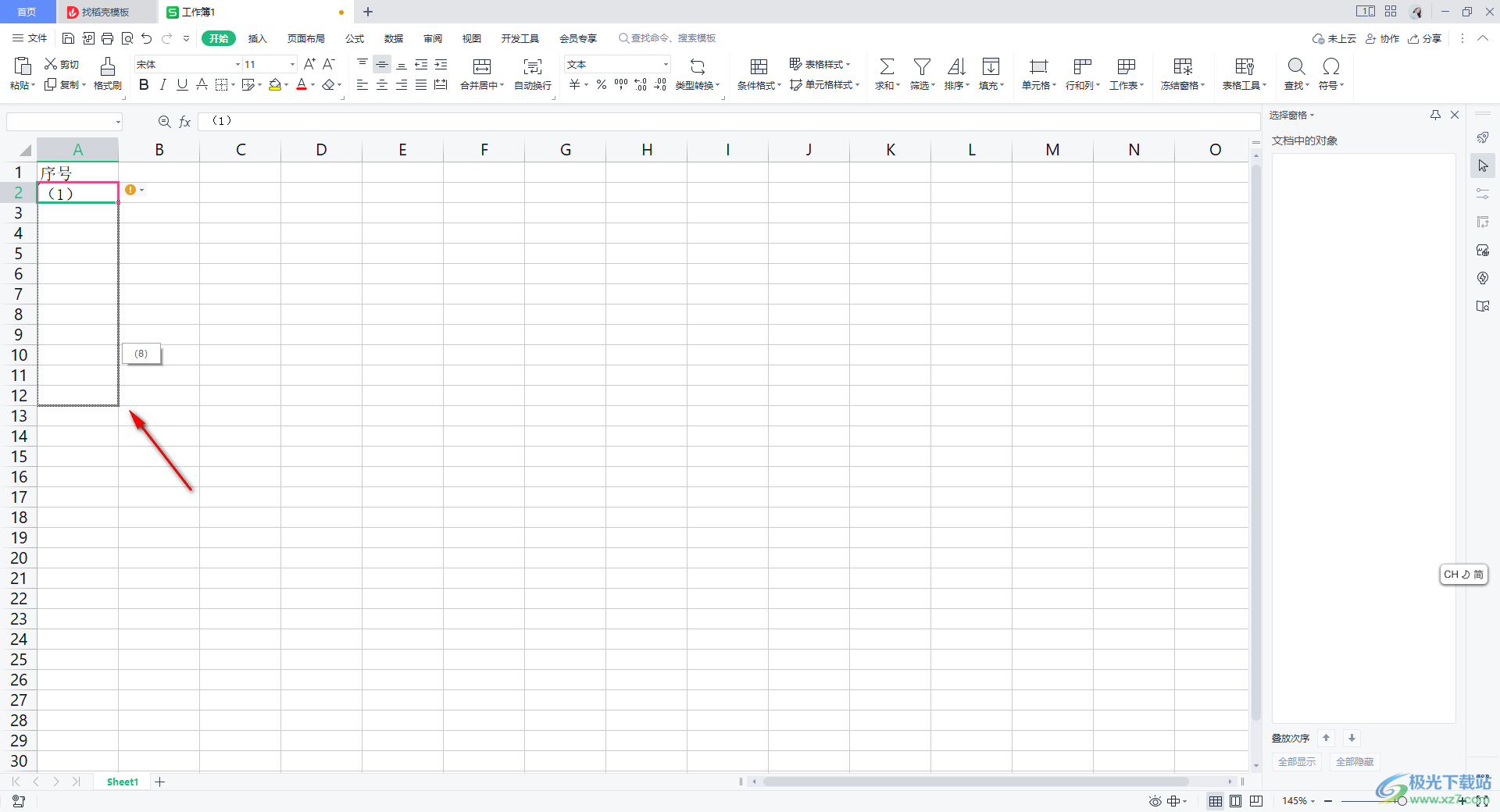
Task: Click the Merge and Center icon
Action: (x=482, y=66)
